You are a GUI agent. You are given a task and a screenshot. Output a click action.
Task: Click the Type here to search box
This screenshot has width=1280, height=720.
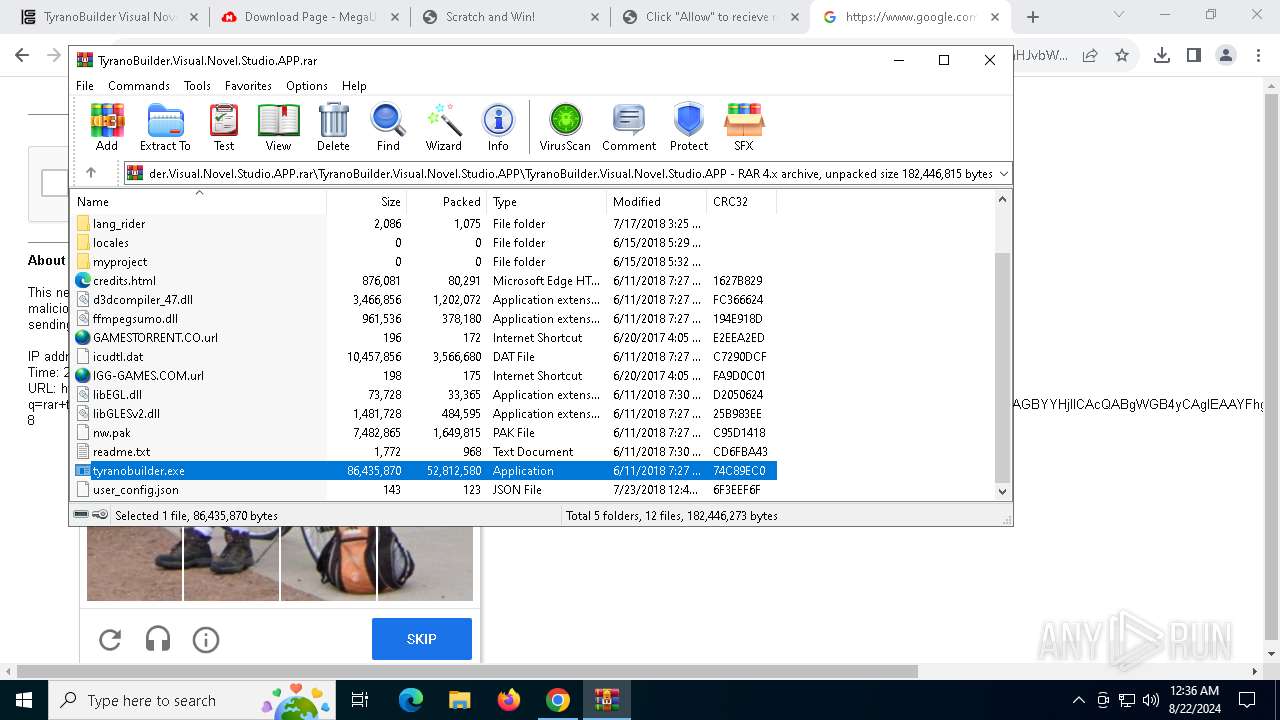(190, 700)
